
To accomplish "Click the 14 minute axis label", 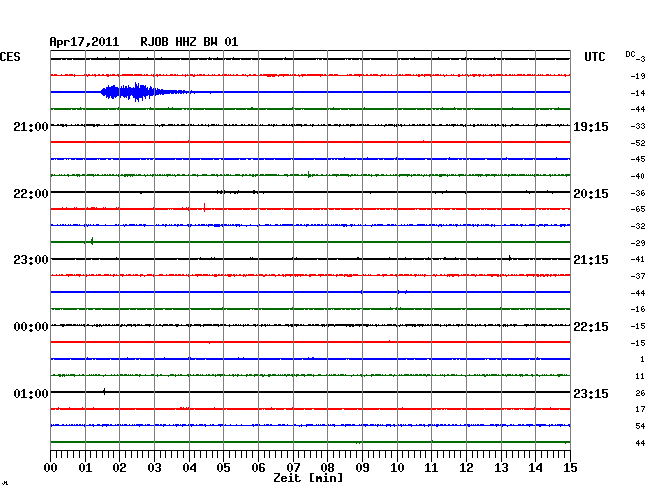I will (x=535, y=467).
